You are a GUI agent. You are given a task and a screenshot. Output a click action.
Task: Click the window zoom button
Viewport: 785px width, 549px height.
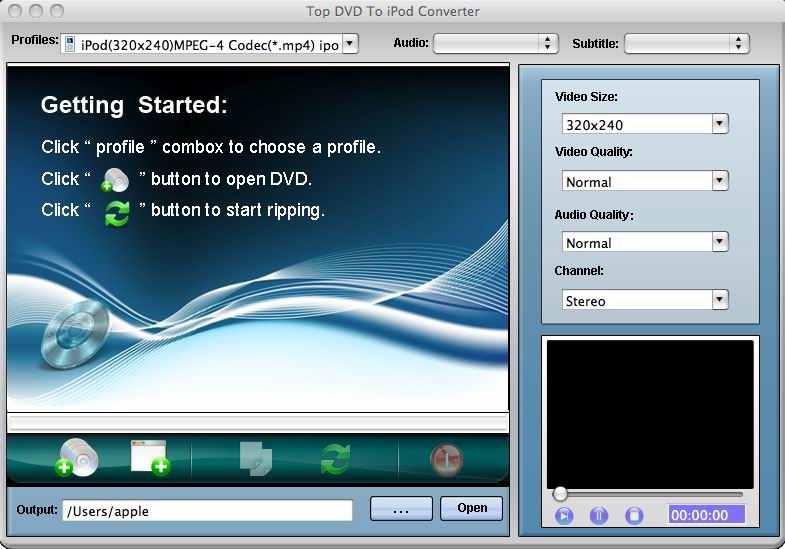coord(57,11)
